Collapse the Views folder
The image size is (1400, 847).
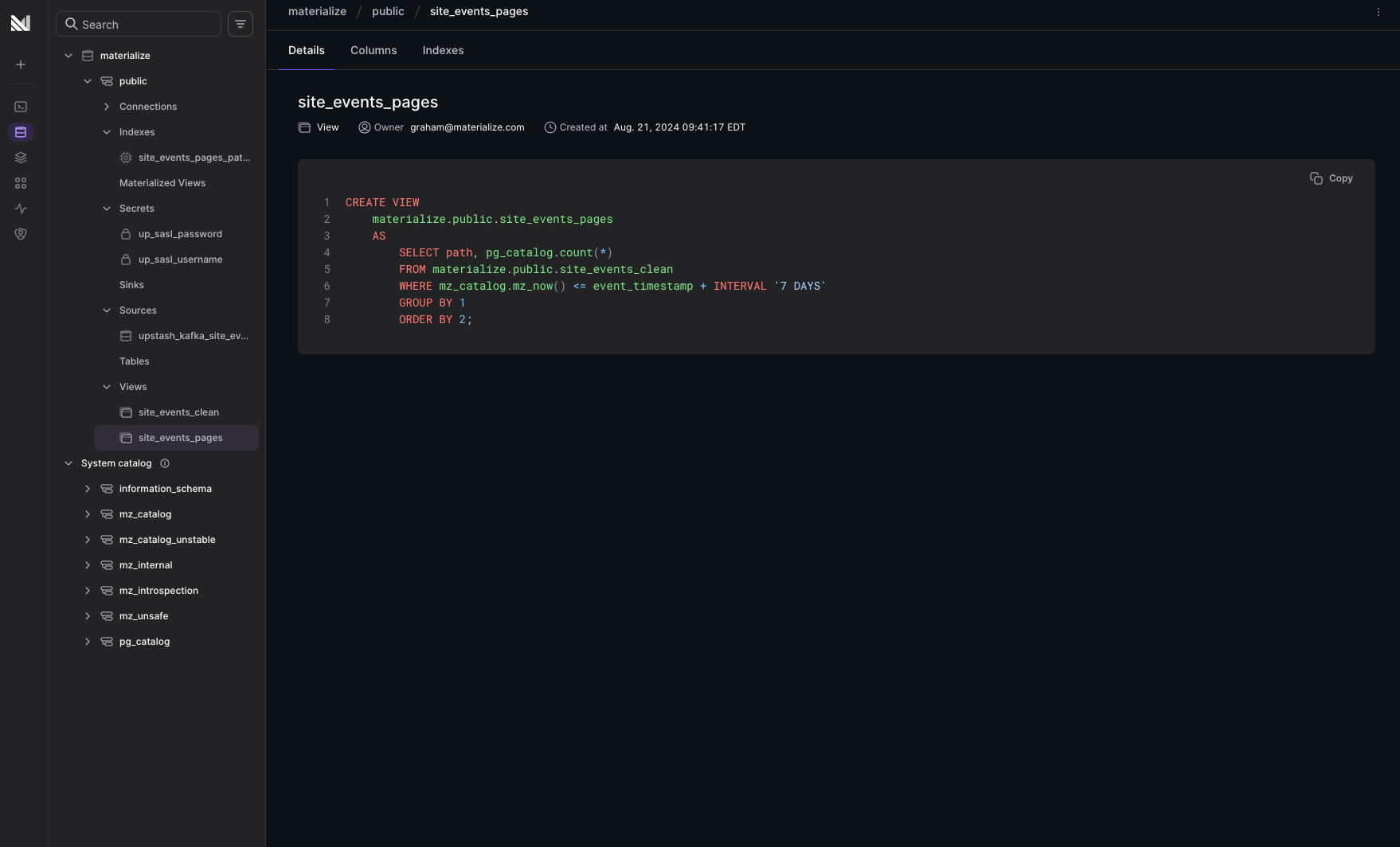(x=107, y=387)
